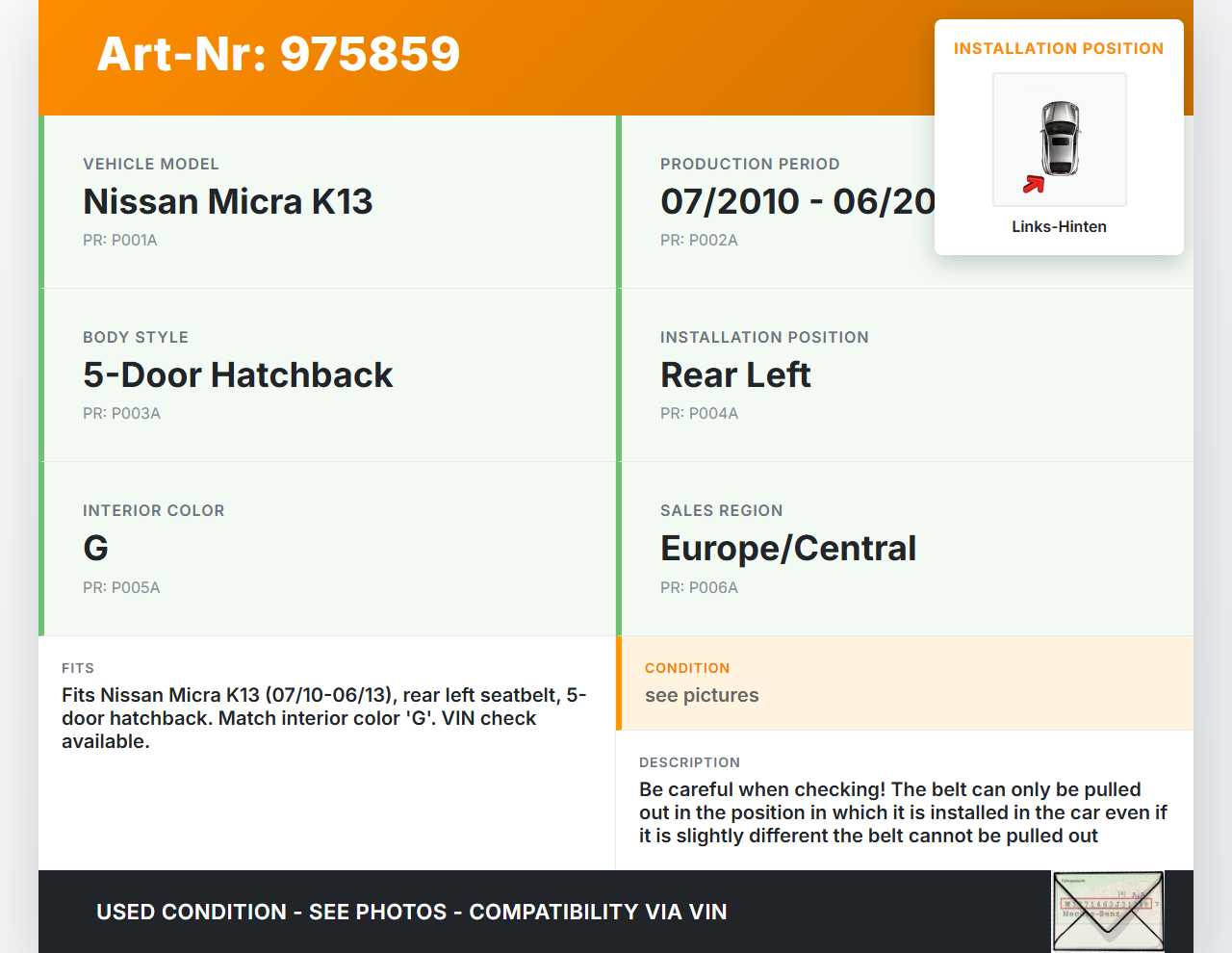The width and height of the screenshot is (1232, 953).
Task: Select the condition text "see pictures"
Action: [x=702, y=695]
